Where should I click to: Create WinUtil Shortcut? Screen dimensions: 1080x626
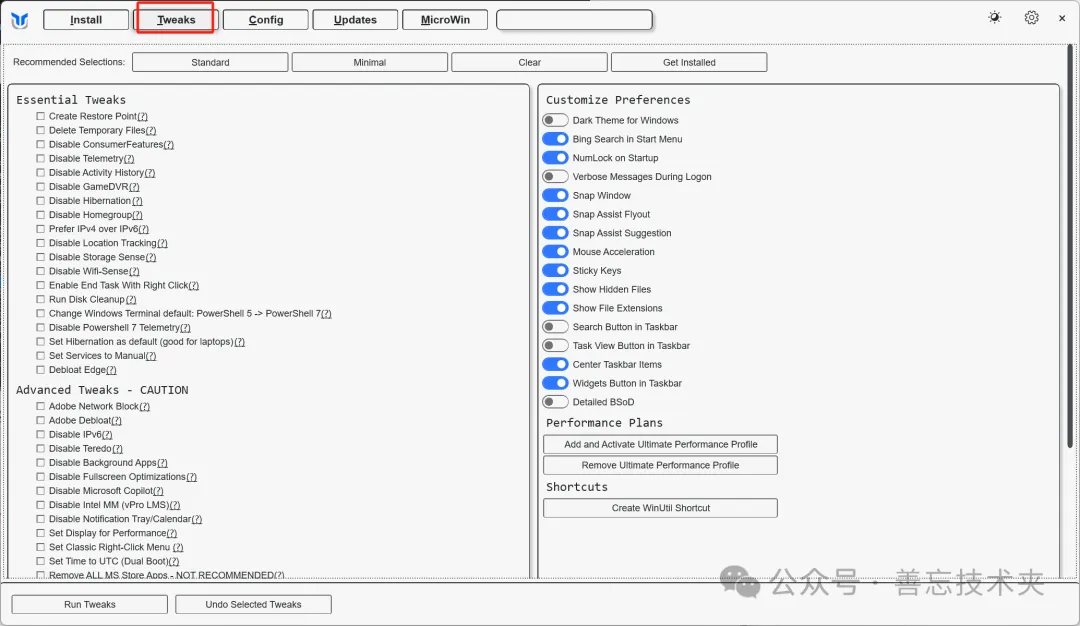661,508
